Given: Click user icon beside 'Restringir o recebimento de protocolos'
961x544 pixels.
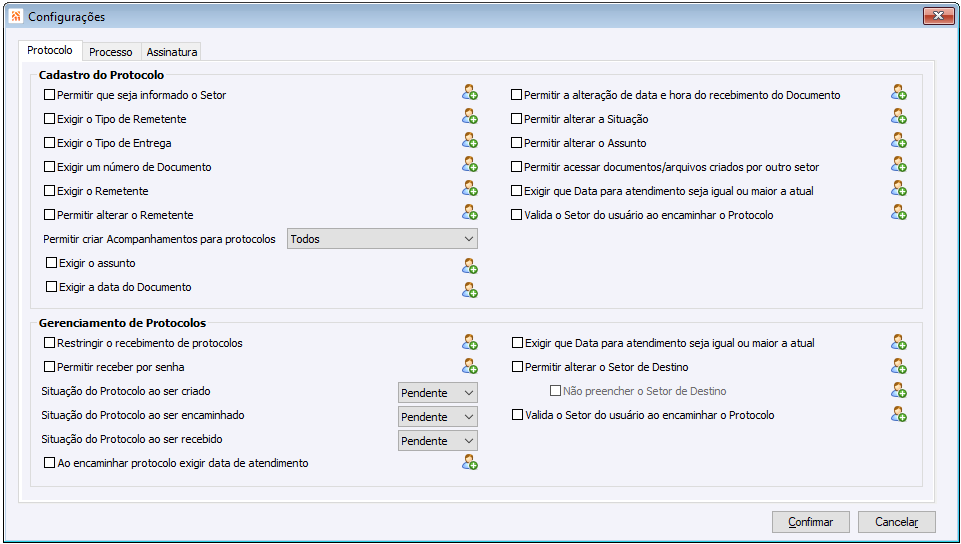Looking at the screenshot, I should (x=470, y=343).
